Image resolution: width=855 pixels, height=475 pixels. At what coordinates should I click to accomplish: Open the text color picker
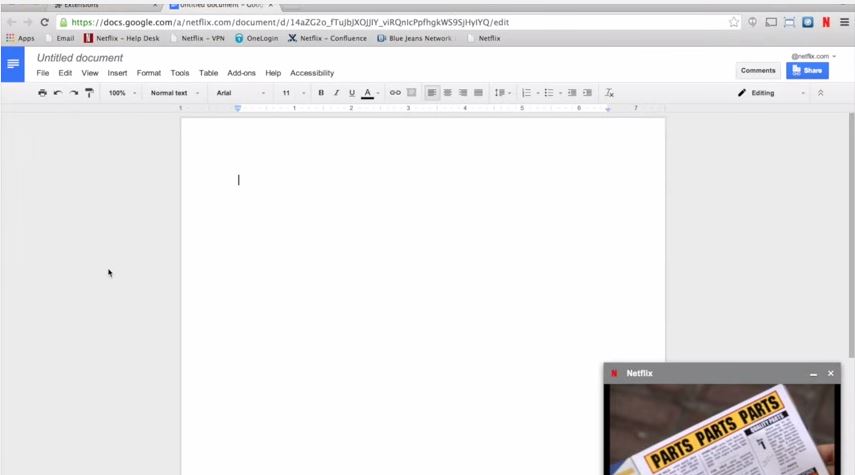(368, 93)
